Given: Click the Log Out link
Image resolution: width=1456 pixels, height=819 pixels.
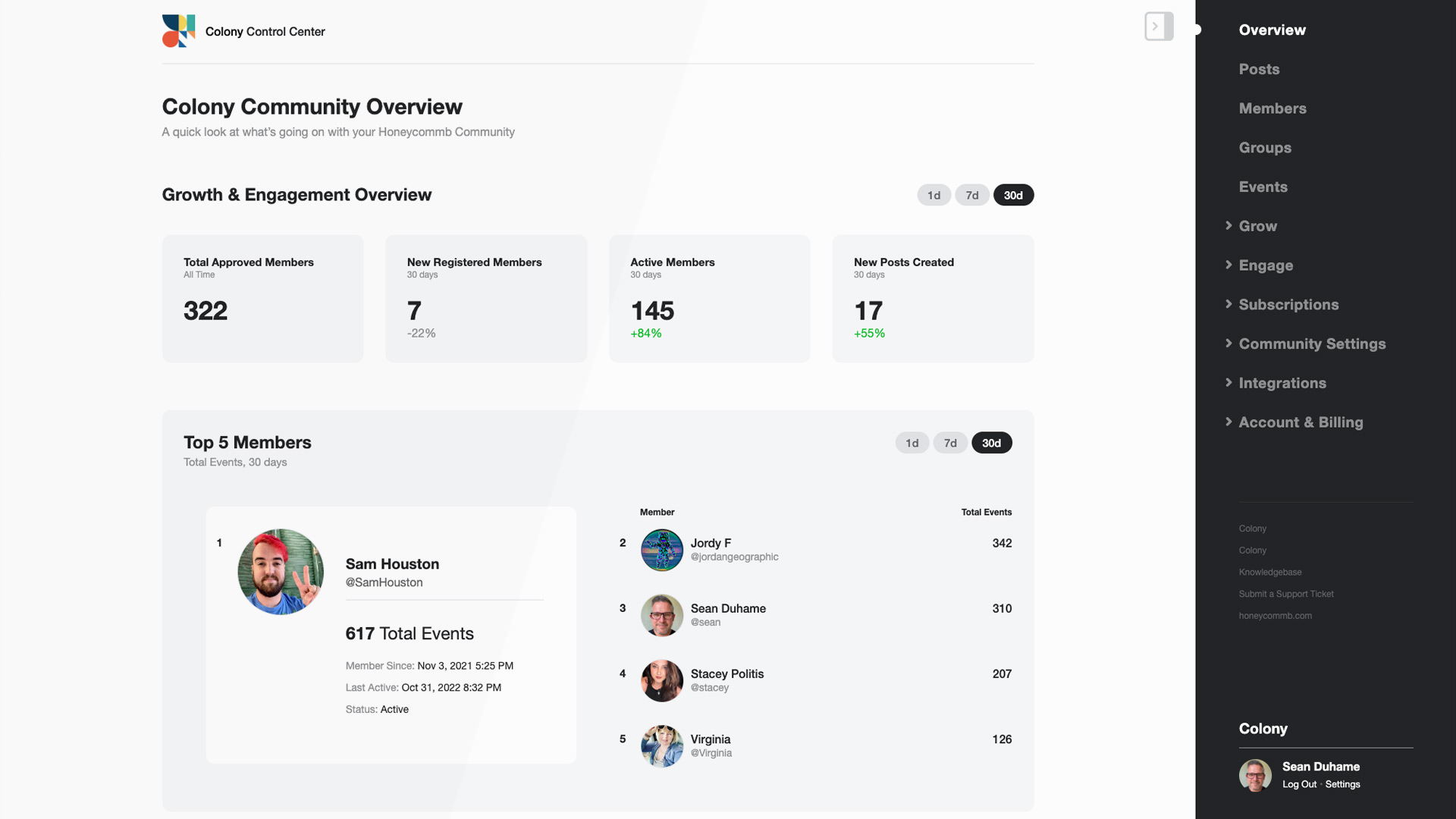Looking at the screenshot, I should click(x=1299, y=784).
